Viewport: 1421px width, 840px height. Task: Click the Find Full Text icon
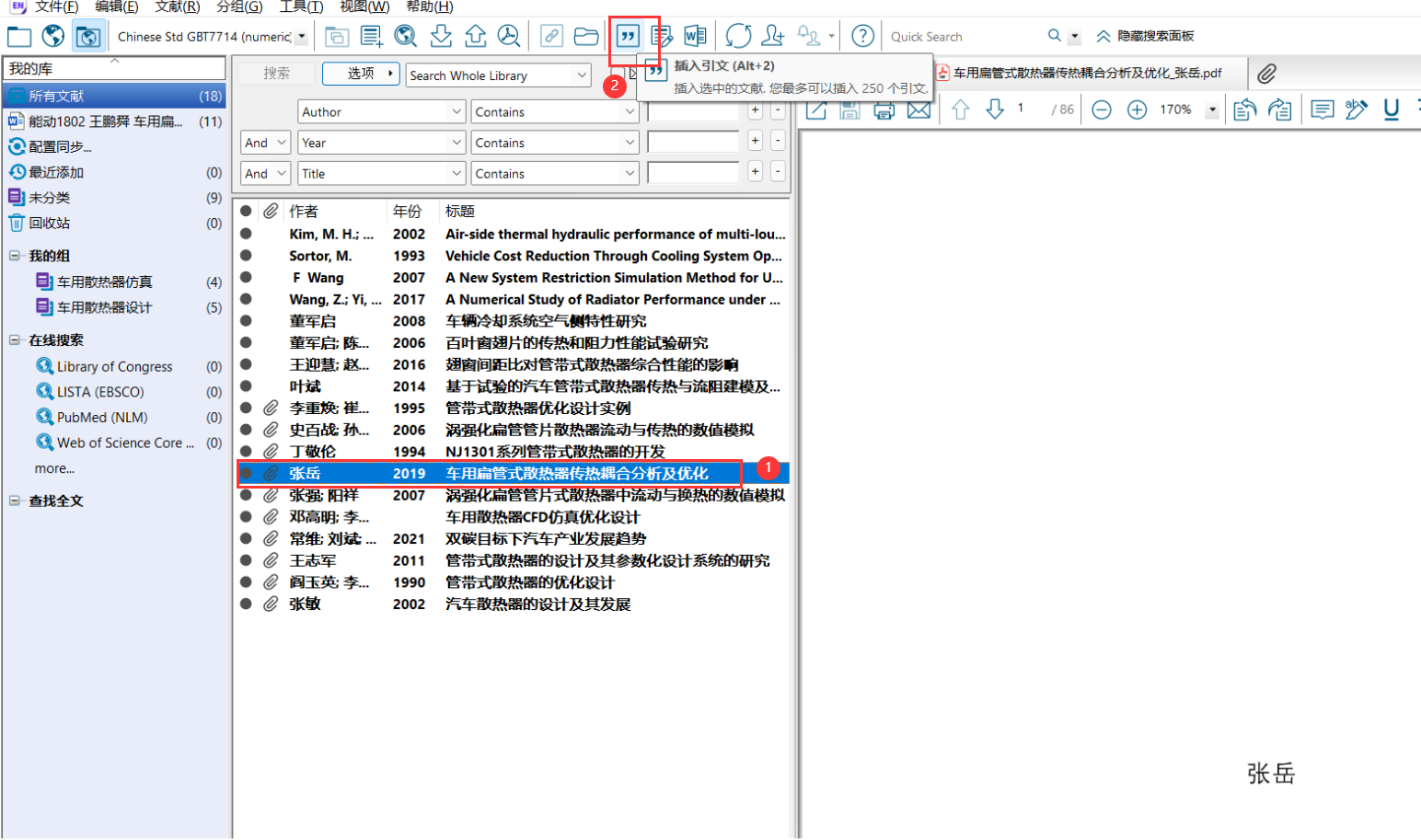point(509,37)
